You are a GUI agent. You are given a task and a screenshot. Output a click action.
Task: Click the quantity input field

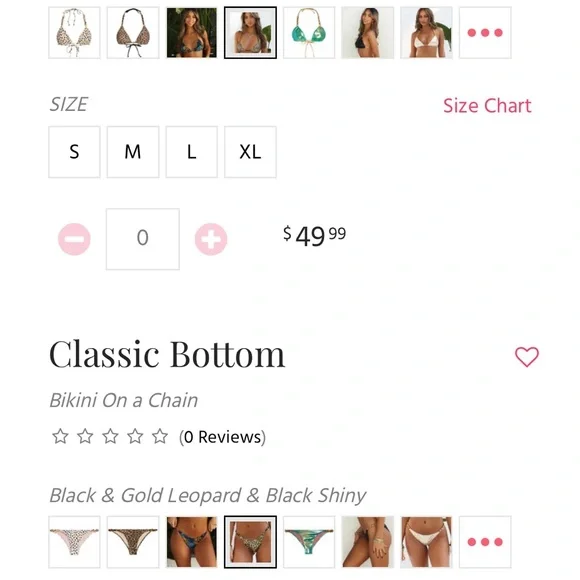tap(143, 239)
